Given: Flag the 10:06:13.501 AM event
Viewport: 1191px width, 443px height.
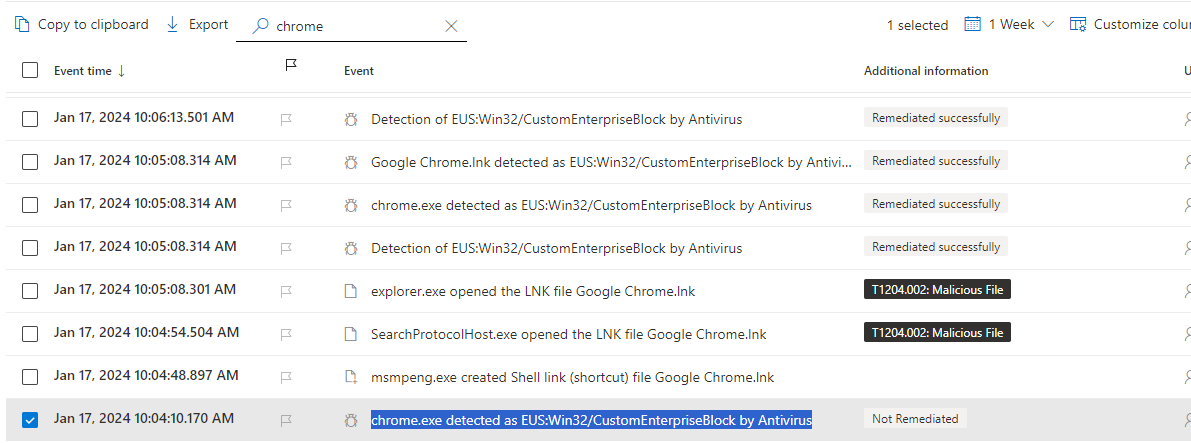Looking at the screenshot, I should tap(286, 119).
